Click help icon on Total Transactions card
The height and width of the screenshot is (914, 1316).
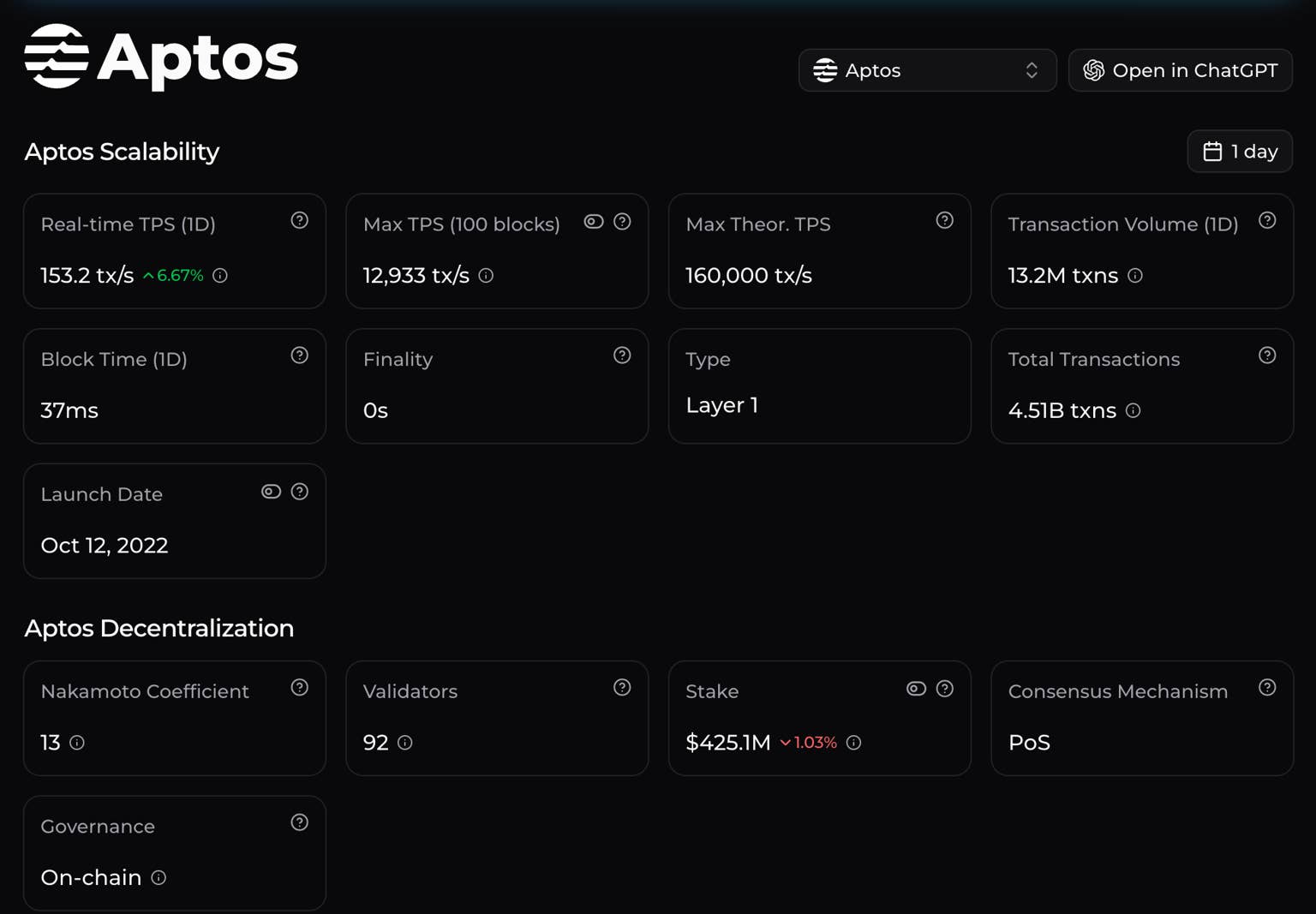point(1267,355)
